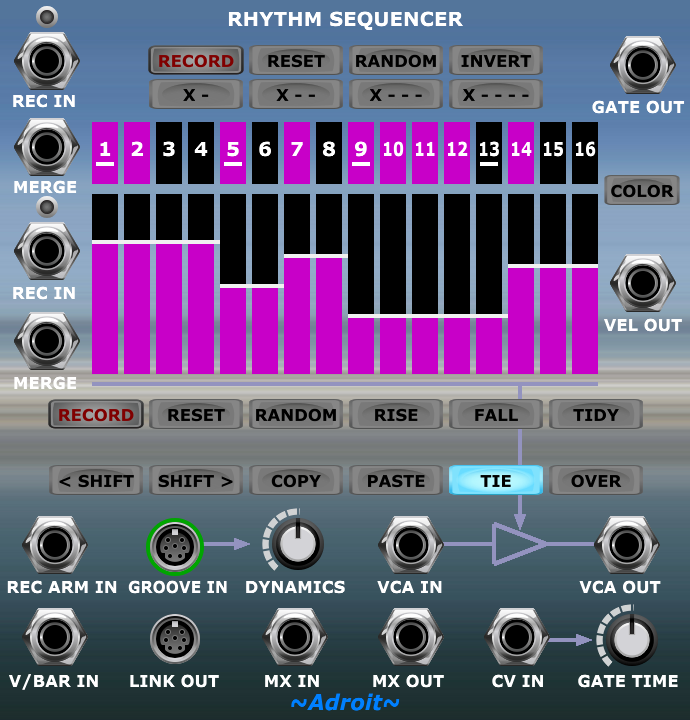This screenshot has width=690, height=720.
Task: Toggle step 3 gate
Action: point(169,153)
